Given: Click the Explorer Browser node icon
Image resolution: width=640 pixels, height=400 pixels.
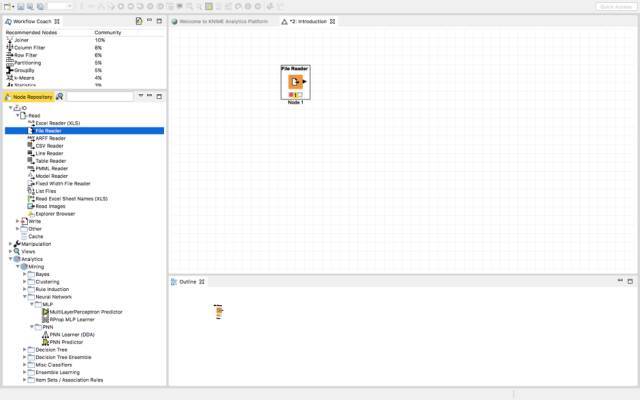Looking at the screenshot, I should pos(31,214).
